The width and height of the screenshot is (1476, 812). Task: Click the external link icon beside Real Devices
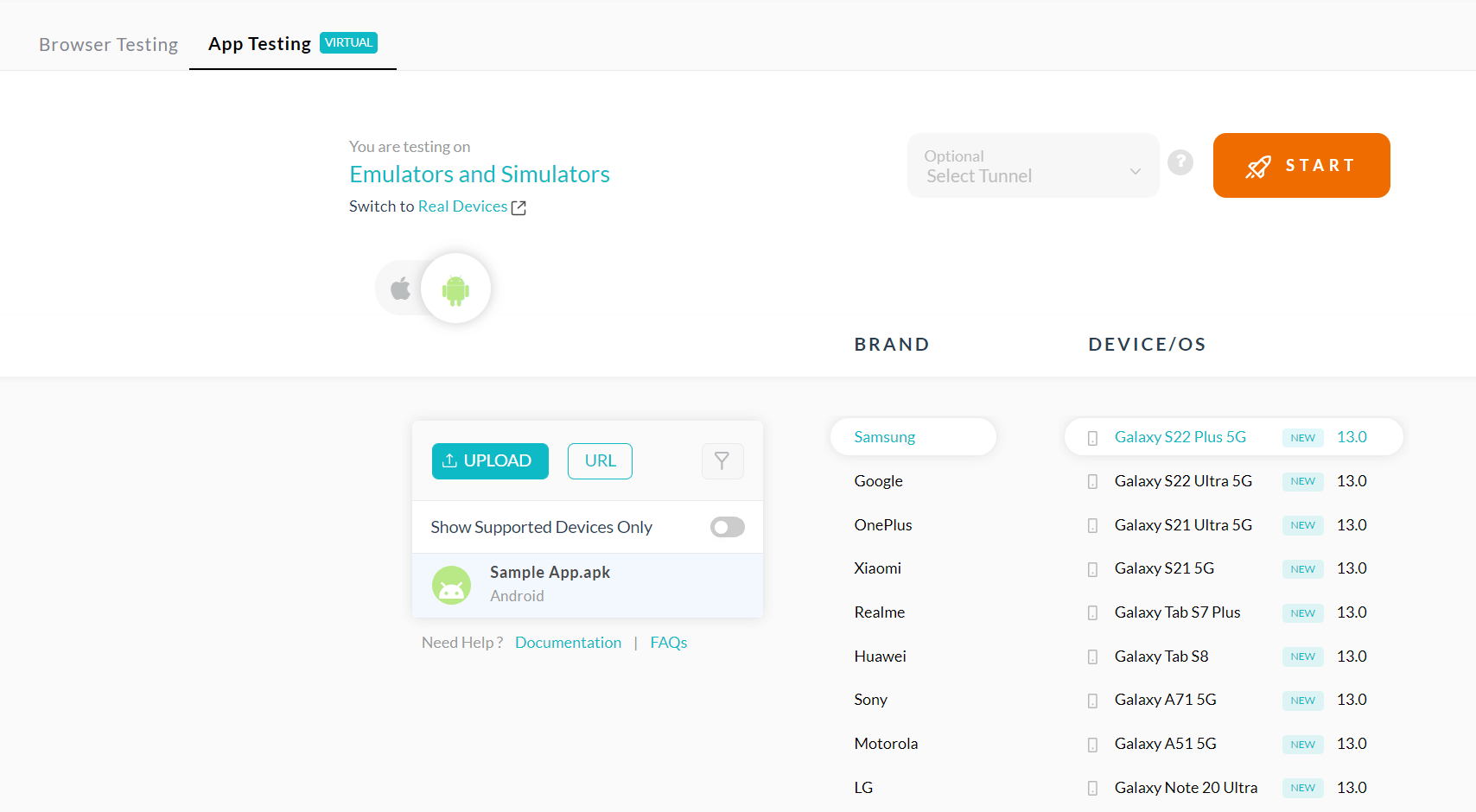pyautogui.click(x=519, y=207)
